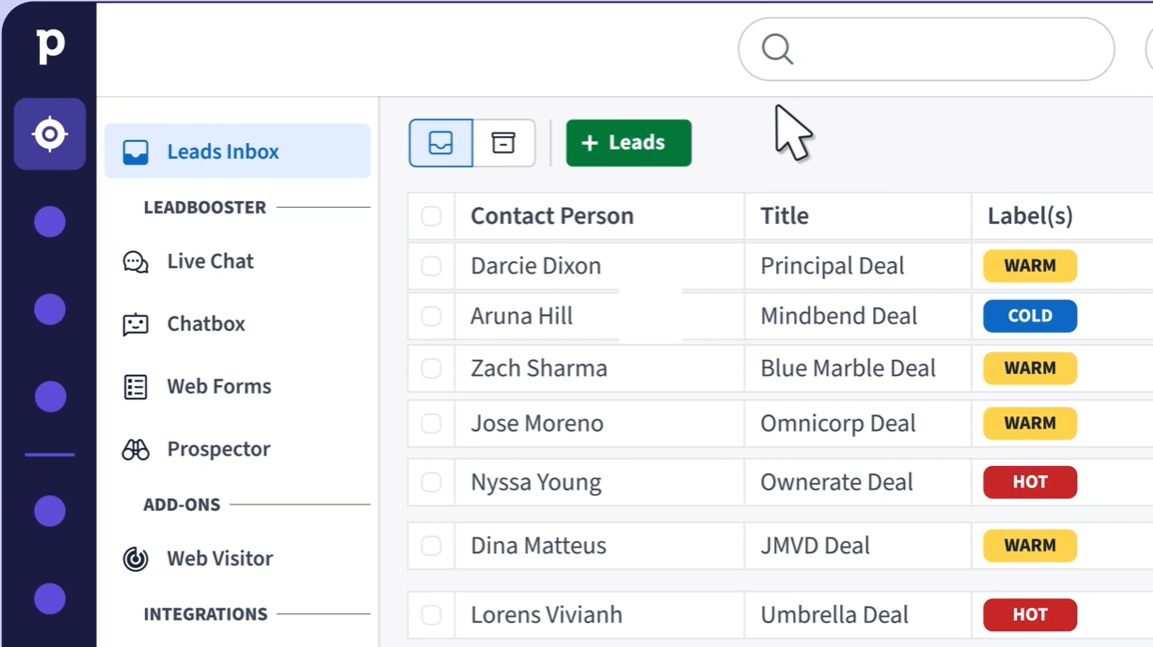Open the Umbrella Deal title

pos(835,615)
